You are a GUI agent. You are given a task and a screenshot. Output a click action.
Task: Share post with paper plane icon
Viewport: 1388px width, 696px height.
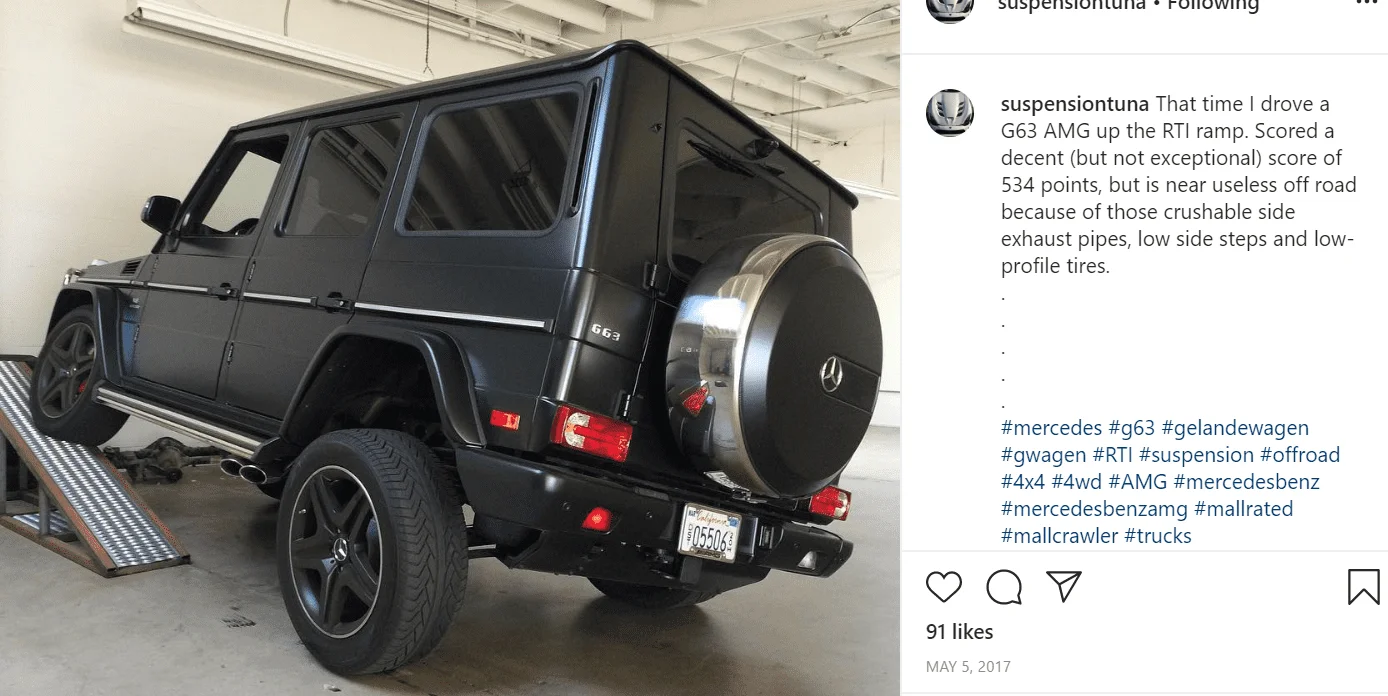pyautogui.click(x=1064, y=586)
